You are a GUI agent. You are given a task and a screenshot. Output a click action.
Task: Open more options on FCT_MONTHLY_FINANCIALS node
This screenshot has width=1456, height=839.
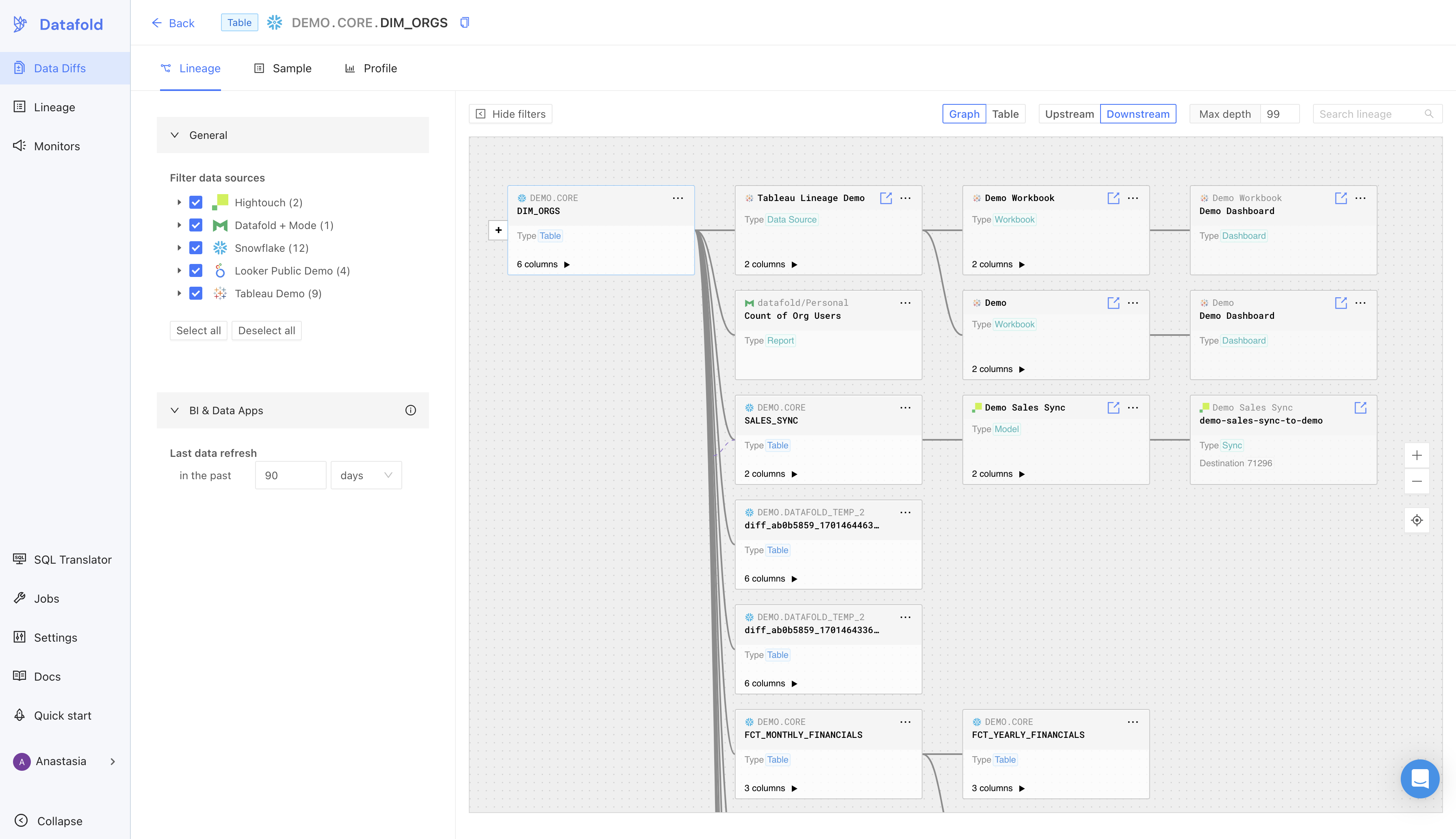pos(906,722)
